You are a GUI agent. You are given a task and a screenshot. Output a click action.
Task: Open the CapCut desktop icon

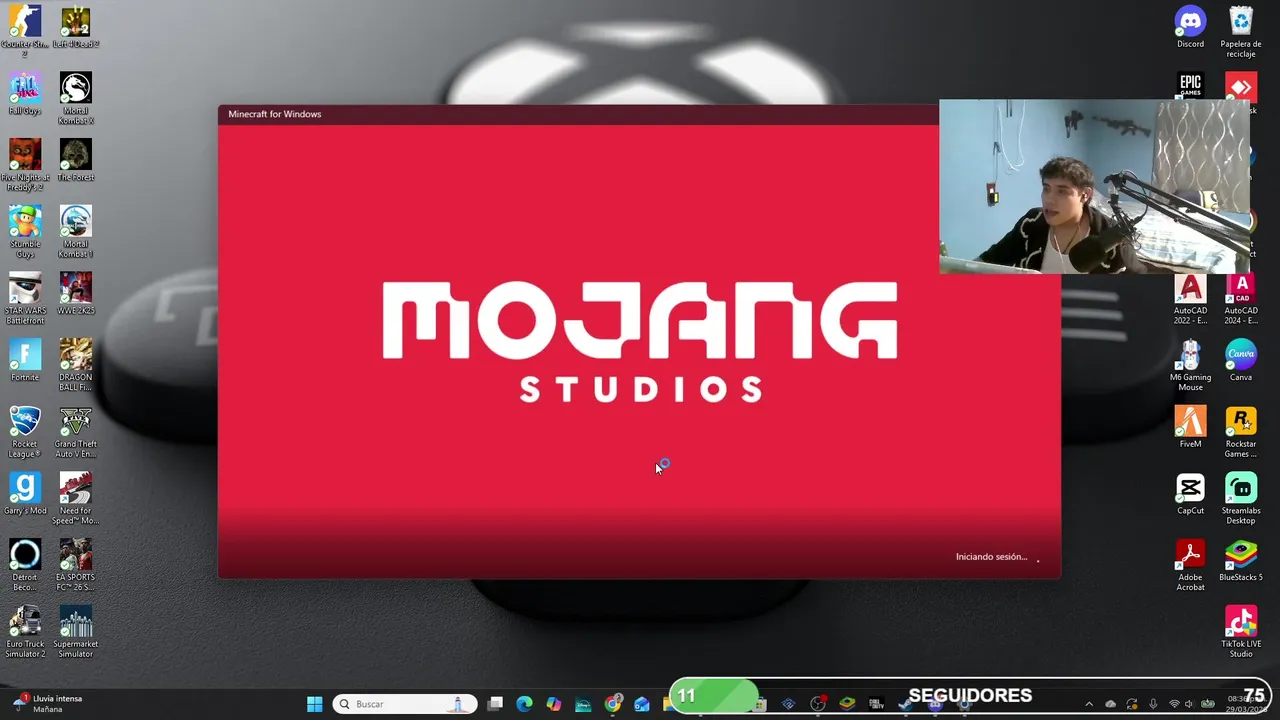(x=1190, y=493)
